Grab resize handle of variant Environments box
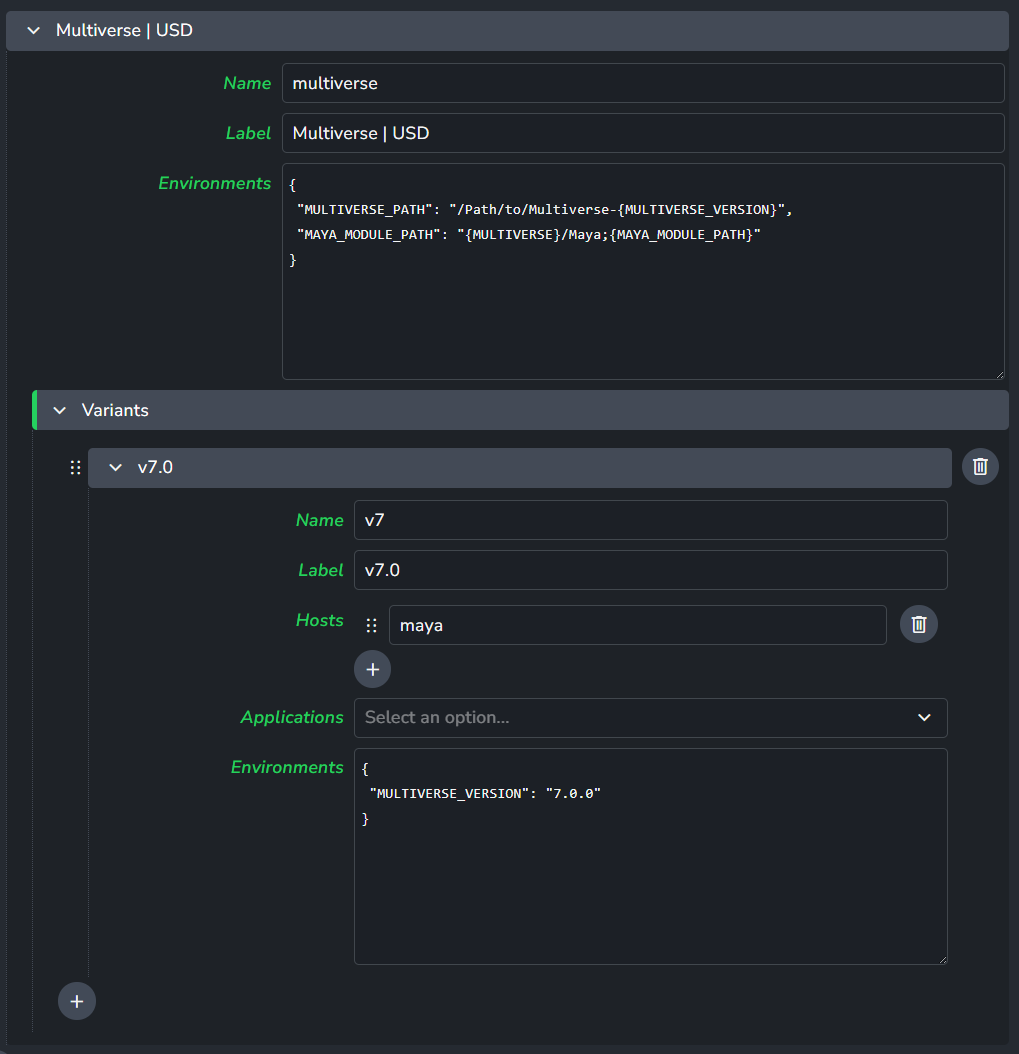 942,959
